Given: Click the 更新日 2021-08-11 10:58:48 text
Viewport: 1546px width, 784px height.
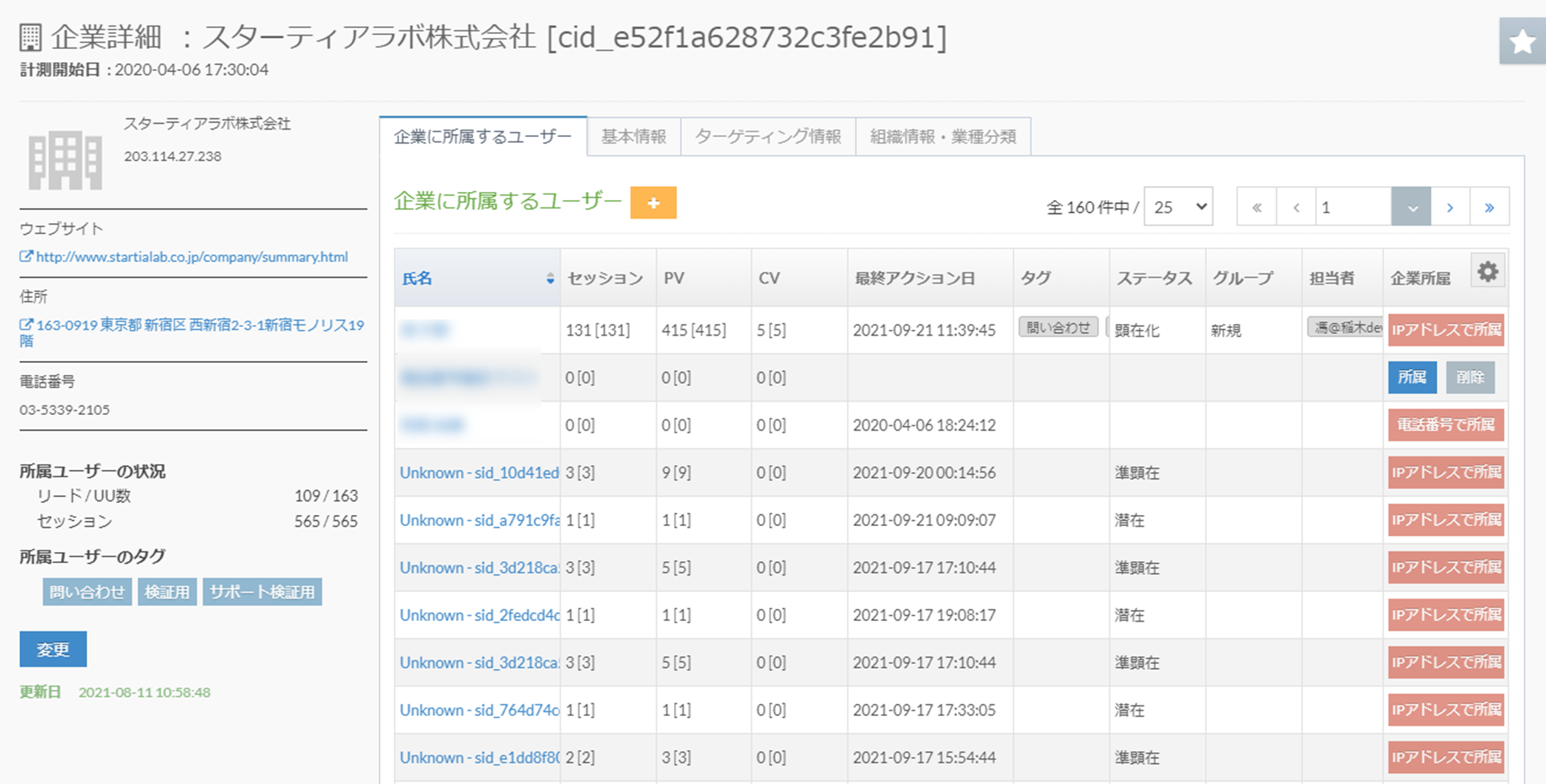Looking at the screenshot, I should [x=115, y=691].
